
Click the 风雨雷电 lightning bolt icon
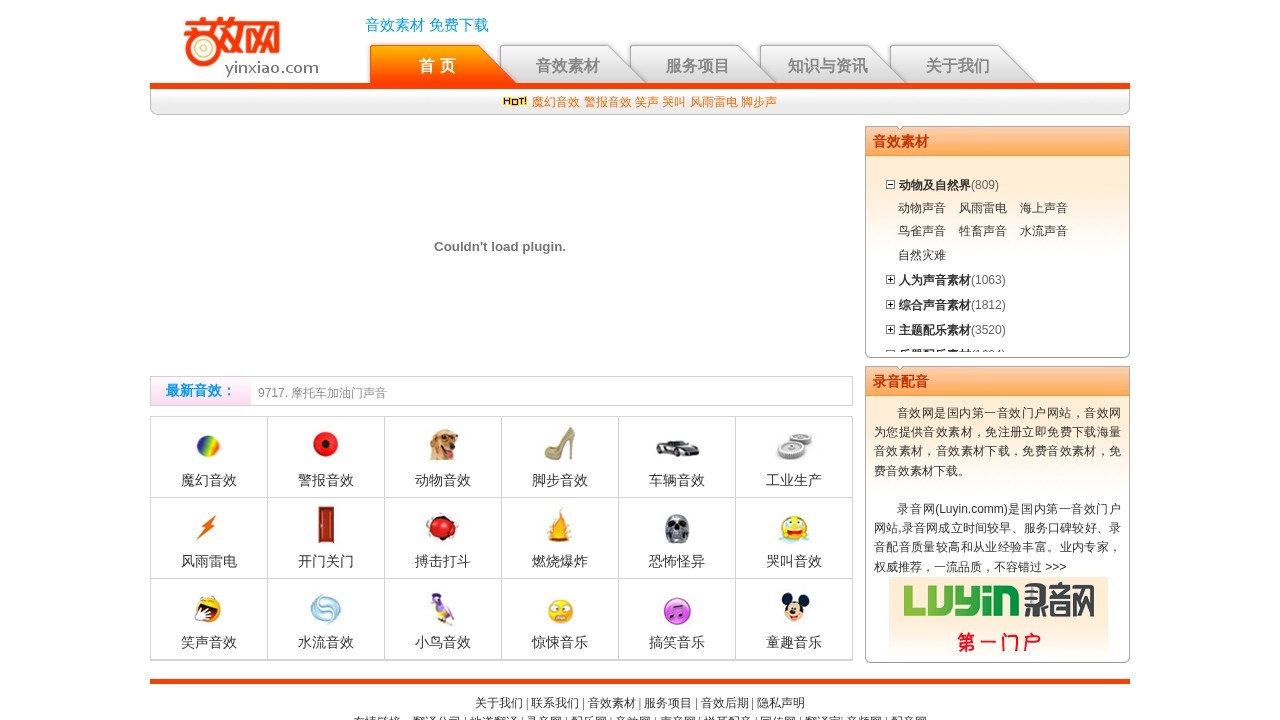pos(208,528)
